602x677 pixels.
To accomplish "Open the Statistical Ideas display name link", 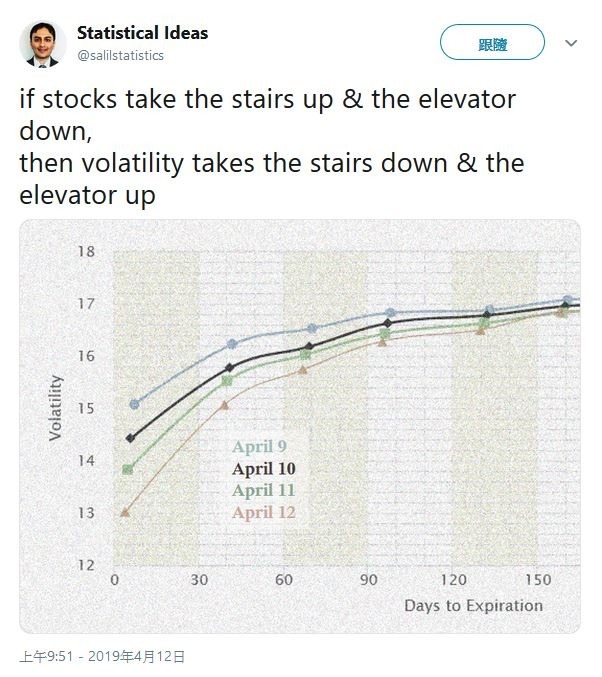I will tap(143, 33).
